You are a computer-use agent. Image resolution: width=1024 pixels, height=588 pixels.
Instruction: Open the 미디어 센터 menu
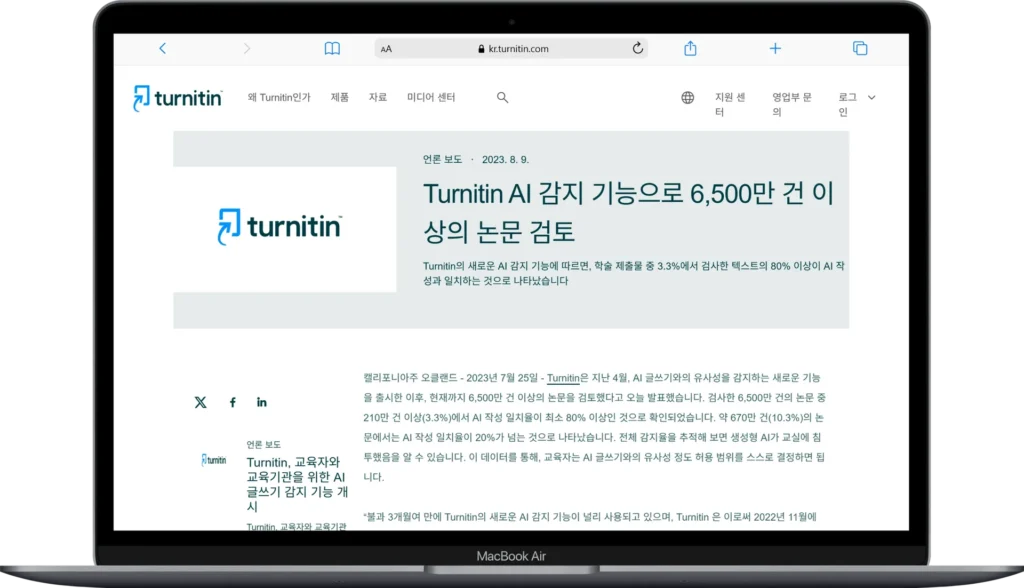[x=431, y=97]
